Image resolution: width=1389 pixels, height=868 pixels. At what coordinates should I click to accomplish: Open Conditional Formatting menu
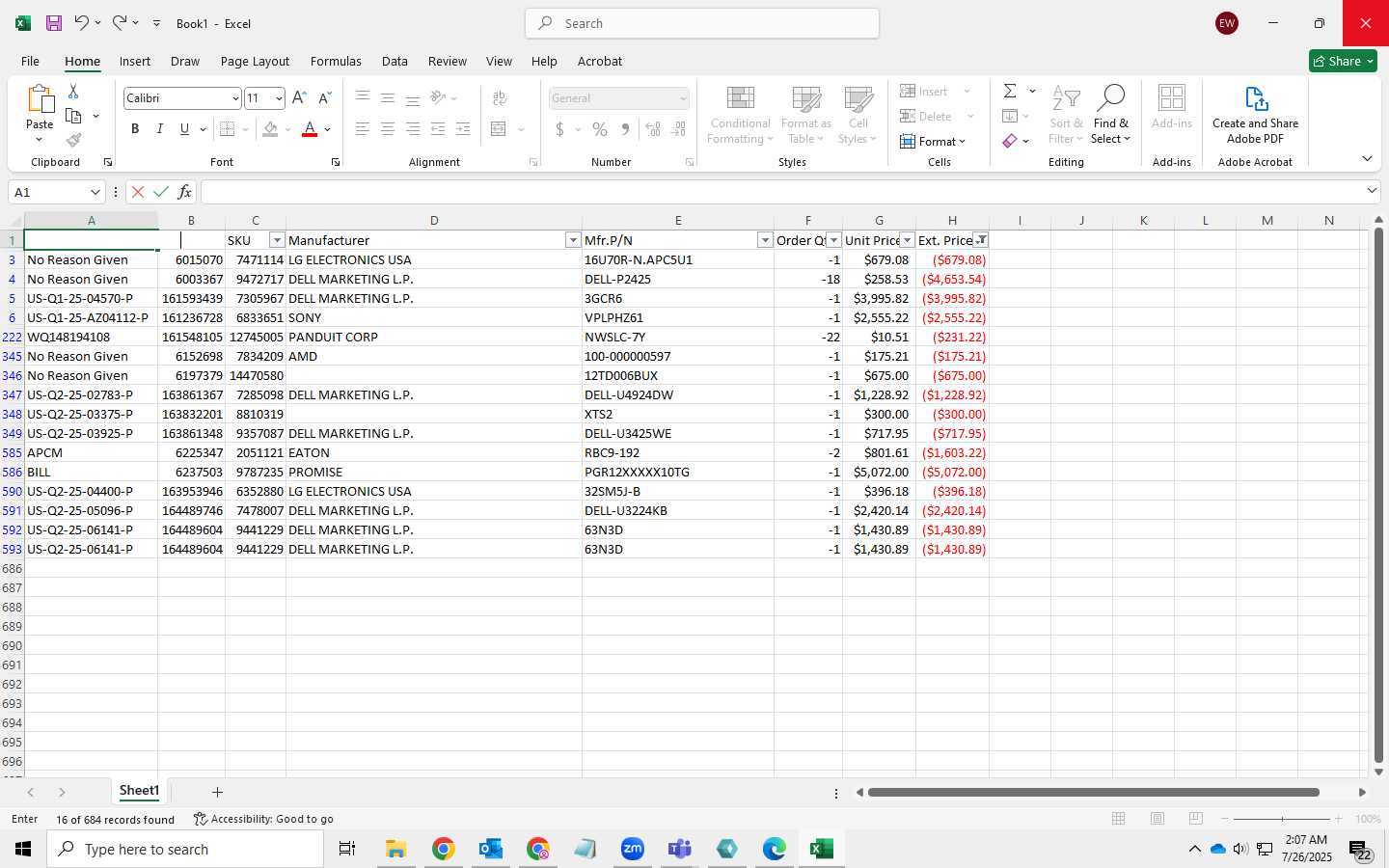(740, 116)
